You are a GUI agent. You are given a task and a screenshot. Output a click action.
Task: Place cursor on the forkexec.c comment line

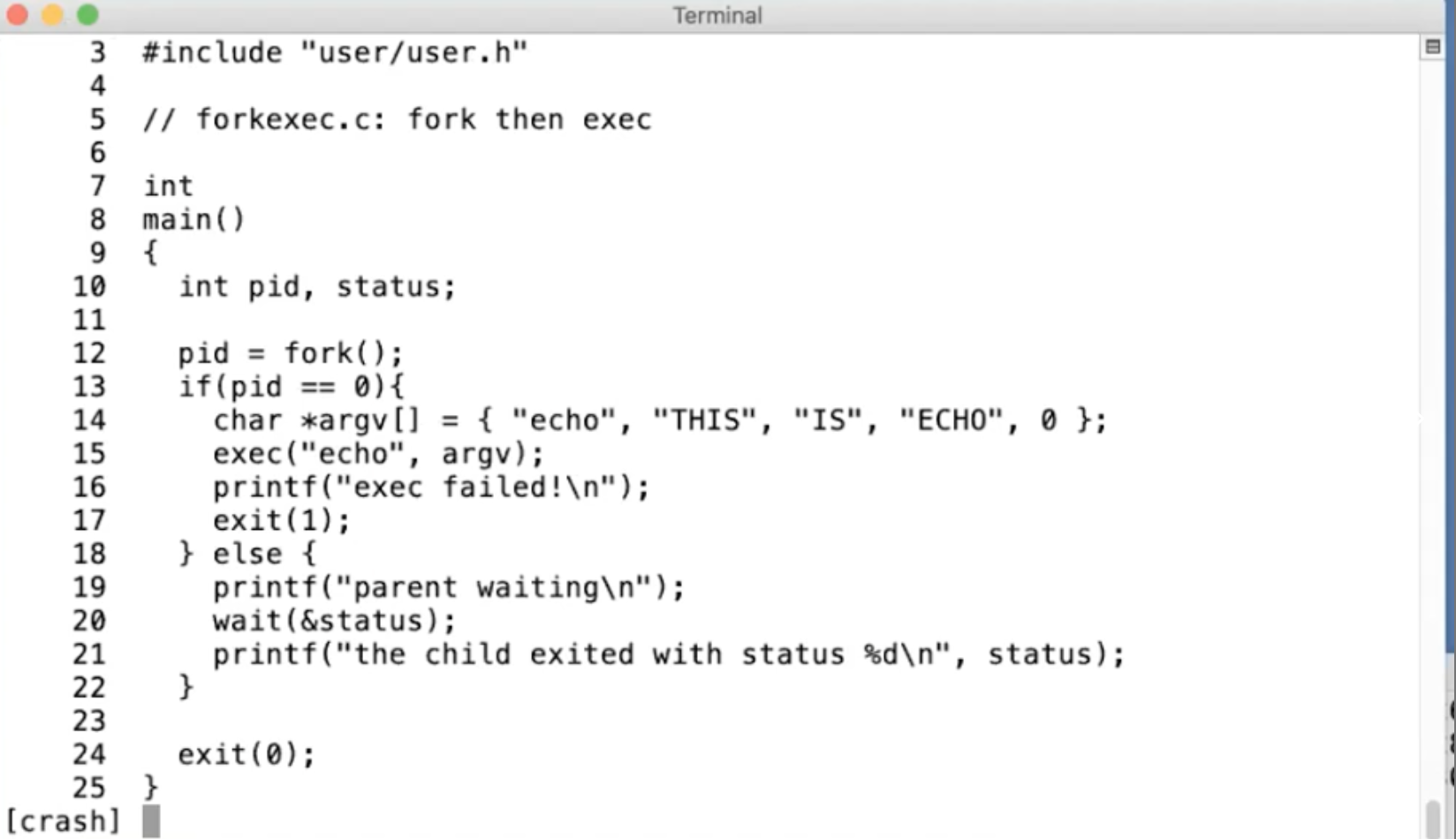pyautogui.click(x=397, y=119)
